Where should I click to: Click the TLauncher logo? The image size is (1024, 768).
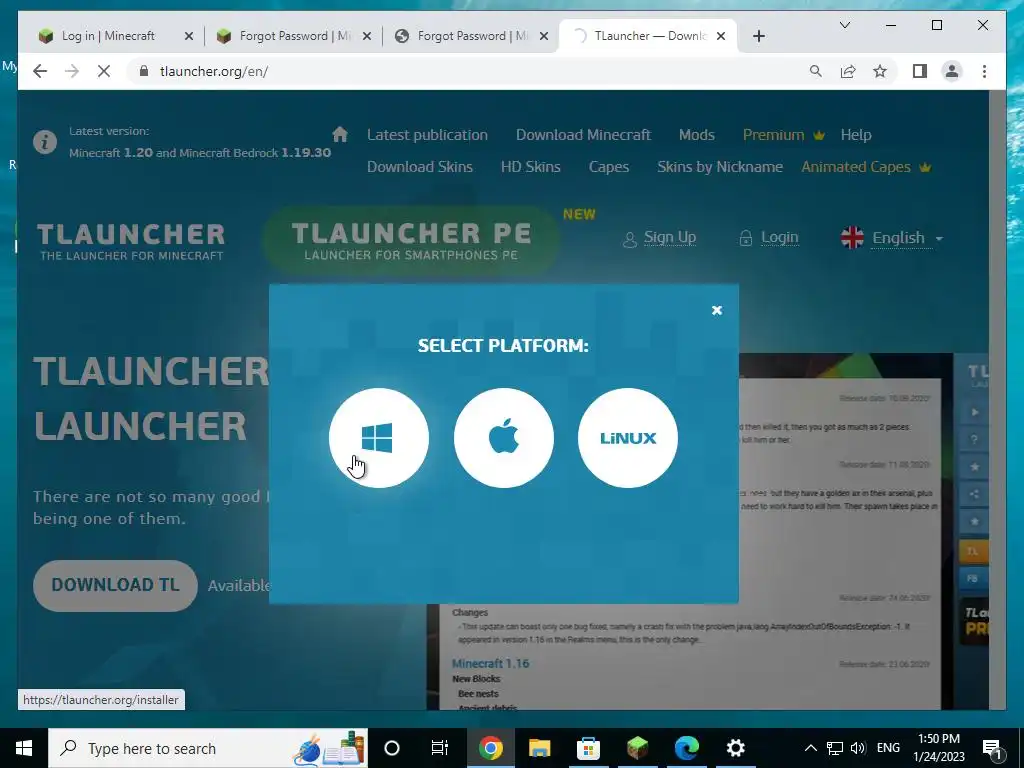click(131, 242)
